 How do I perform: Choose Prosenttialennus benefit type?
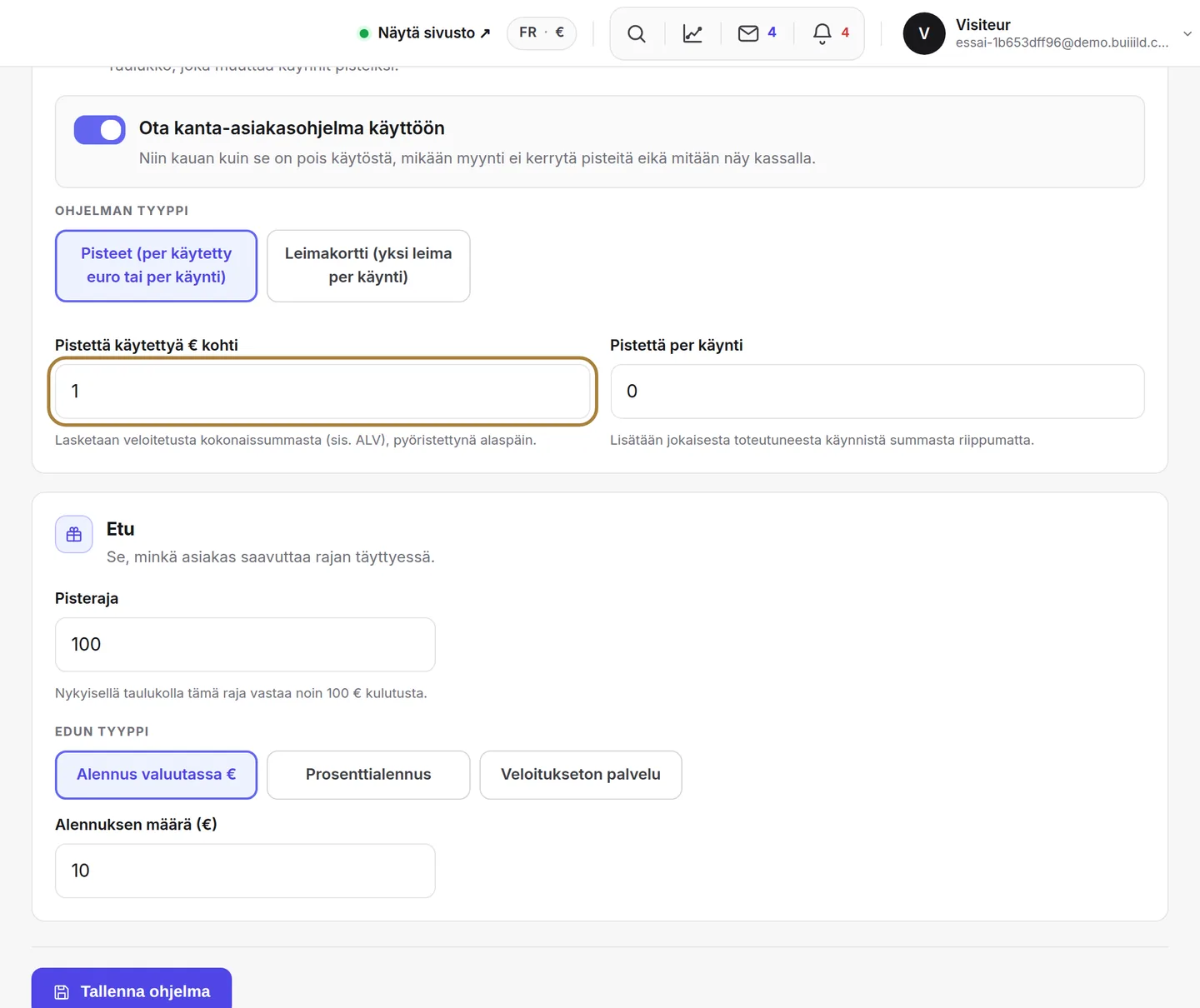tap(368, 775)
